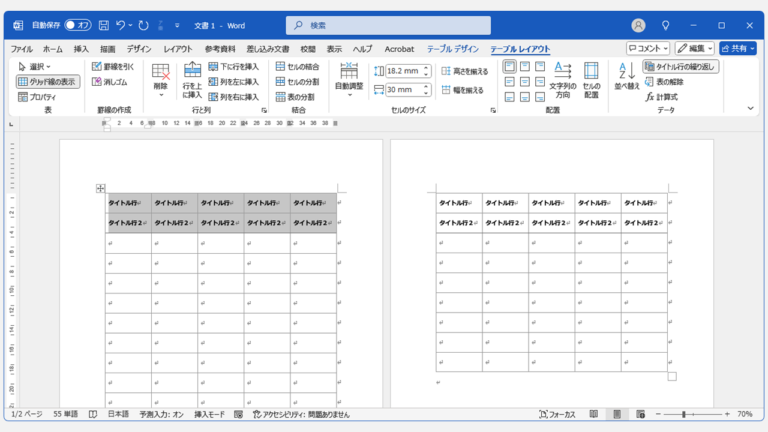This screenshot has height=432, width=768.
Task: Open セルの配置 cell margins
Action: [x=591, y=80]
